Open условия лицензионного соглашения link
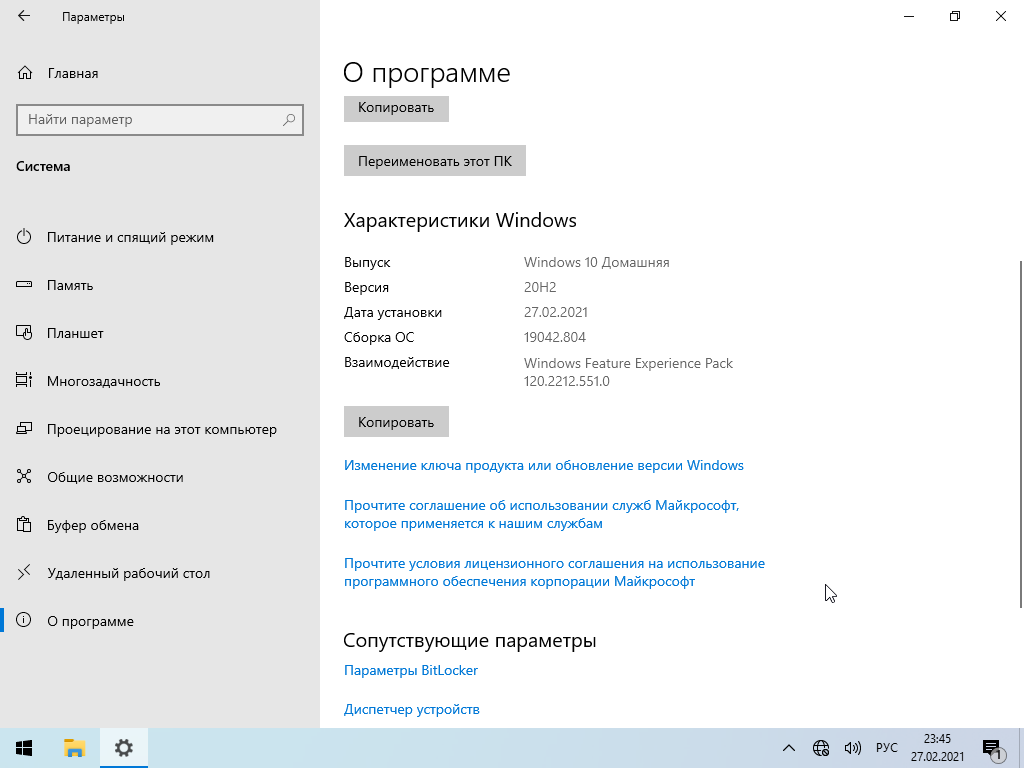 [554, 572]
